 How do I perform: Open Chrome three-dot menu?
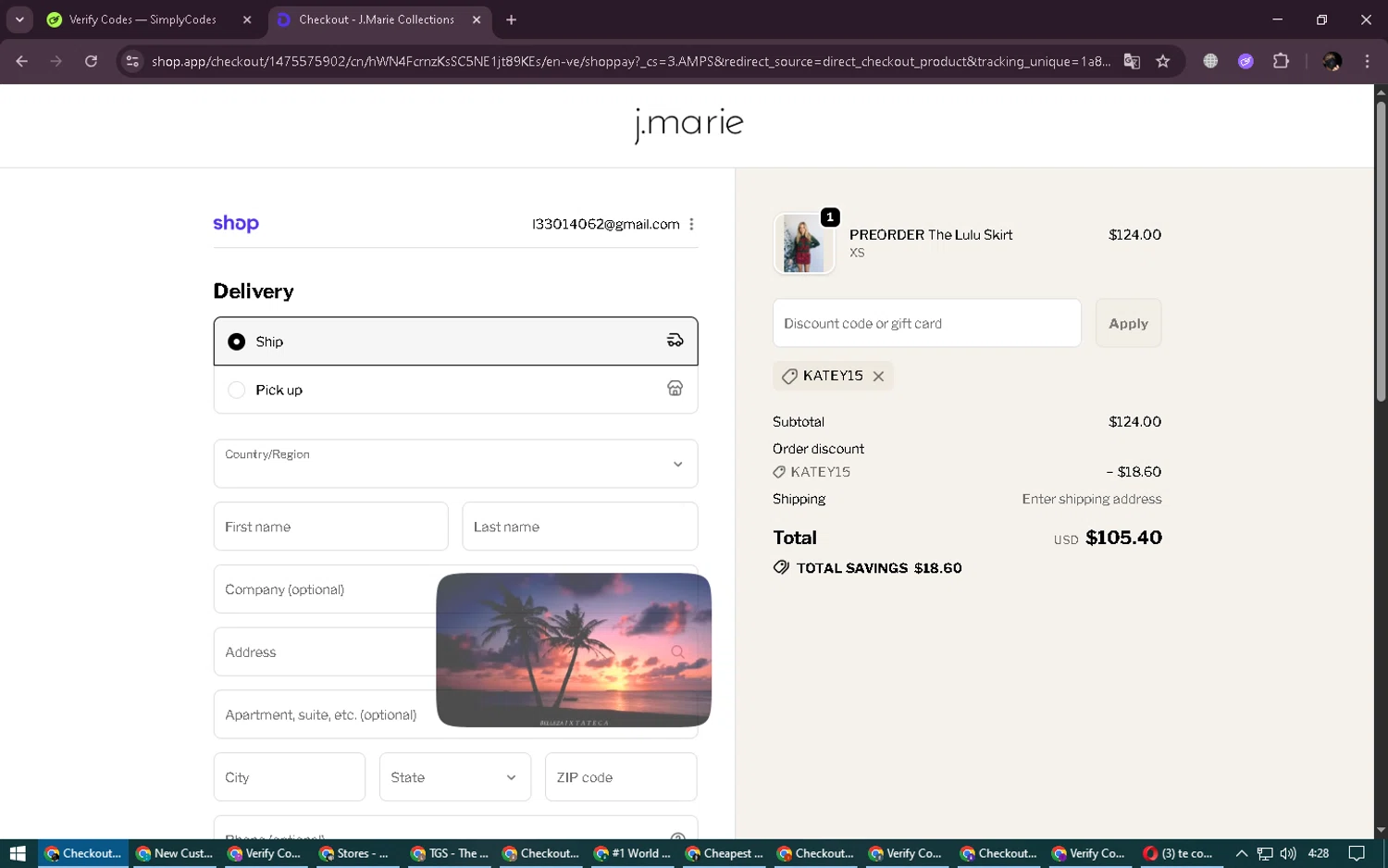(1367, 61)
